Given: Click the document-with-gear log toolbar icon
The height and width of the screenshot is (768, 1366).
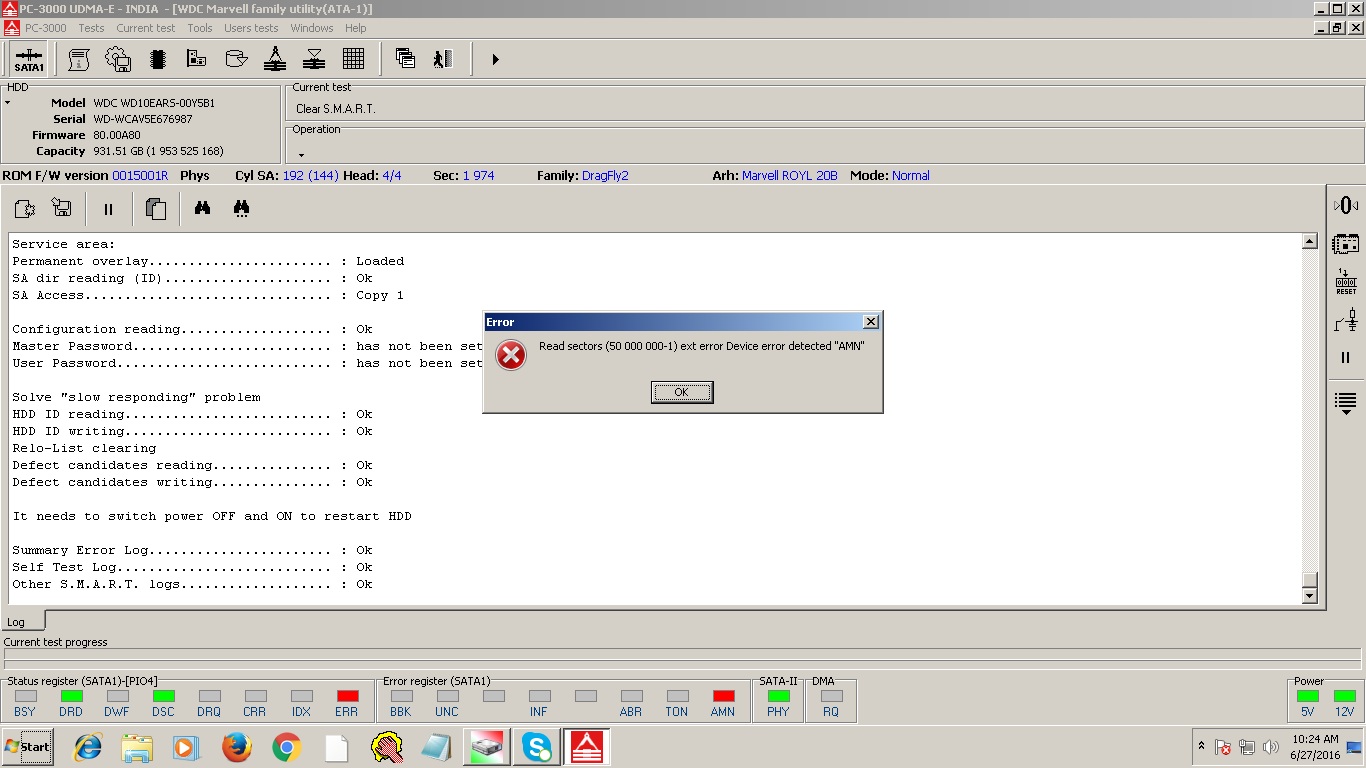Looking at the screenshot, I should click(25, 209).
